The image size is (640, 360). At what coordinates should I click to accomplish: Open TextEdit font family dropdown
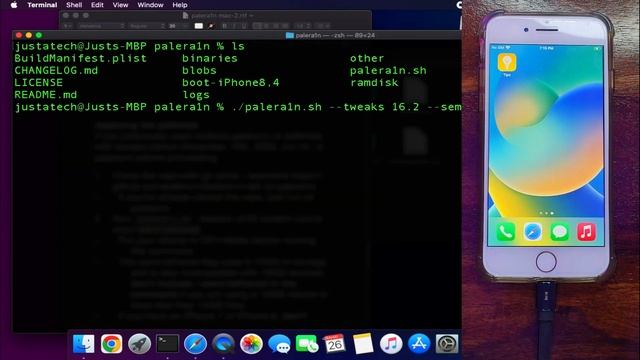point(101,26)
